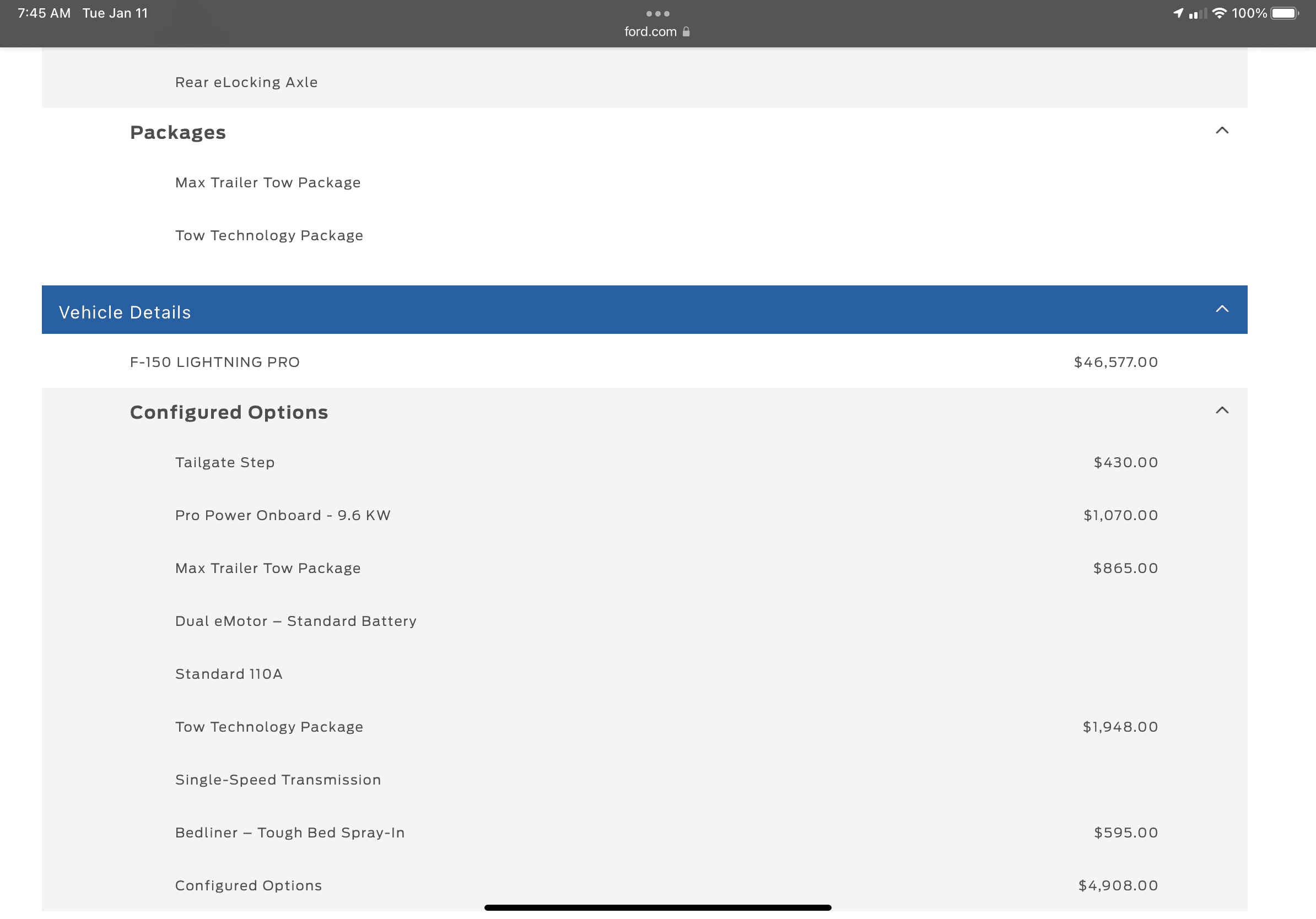Viewport: 1316px width, 919px height.
Task: Click Max Trailer Tow Package priced $865.00
Action: tap(268, 569)
